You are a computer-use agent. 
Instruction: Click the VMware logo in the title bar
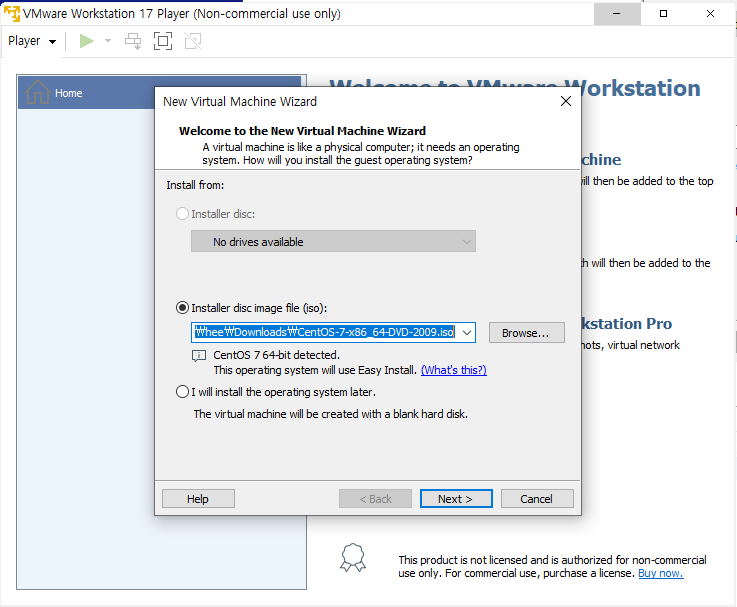(12, 13)
